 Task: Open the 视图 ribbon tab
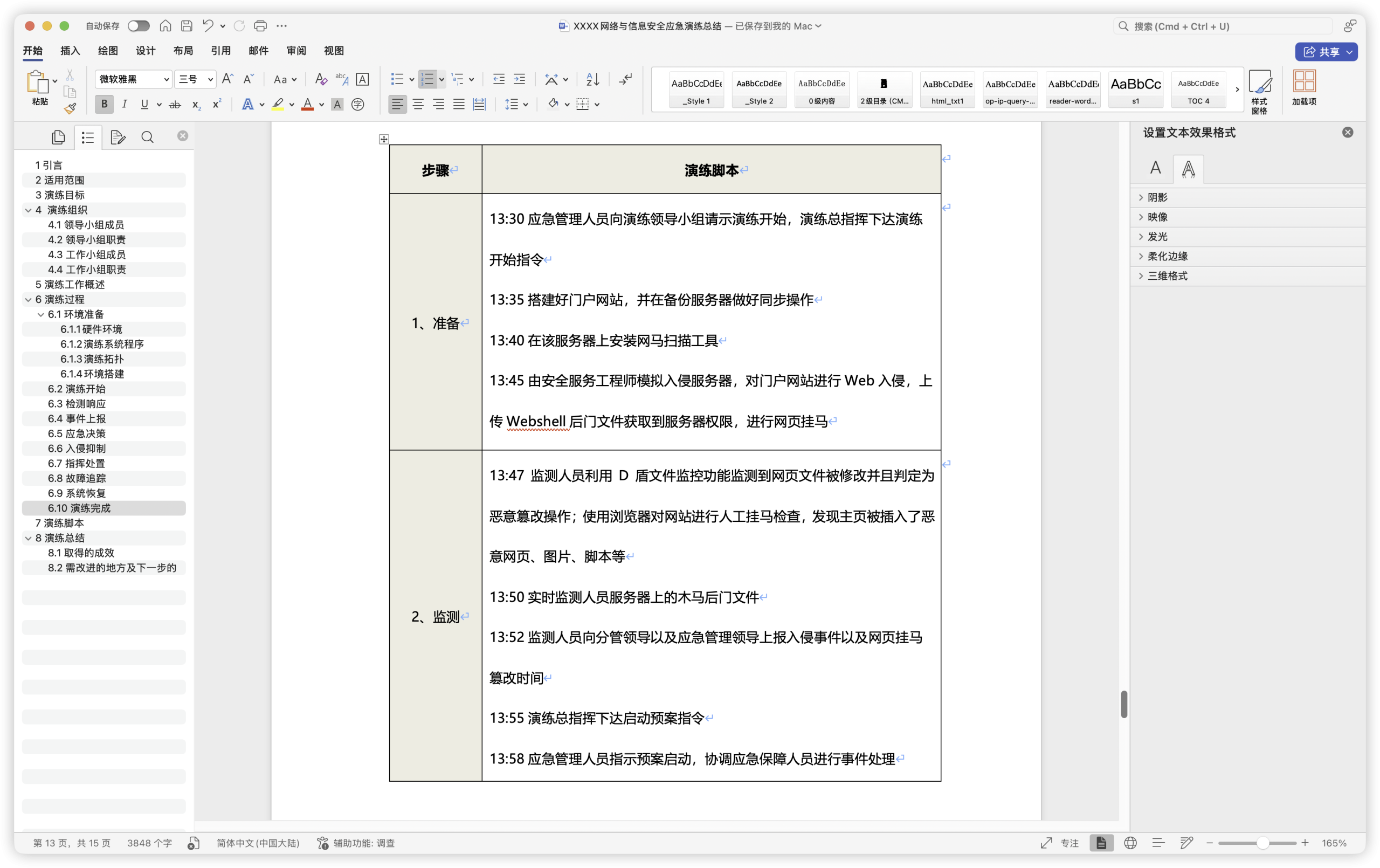[x=334, y=51]
